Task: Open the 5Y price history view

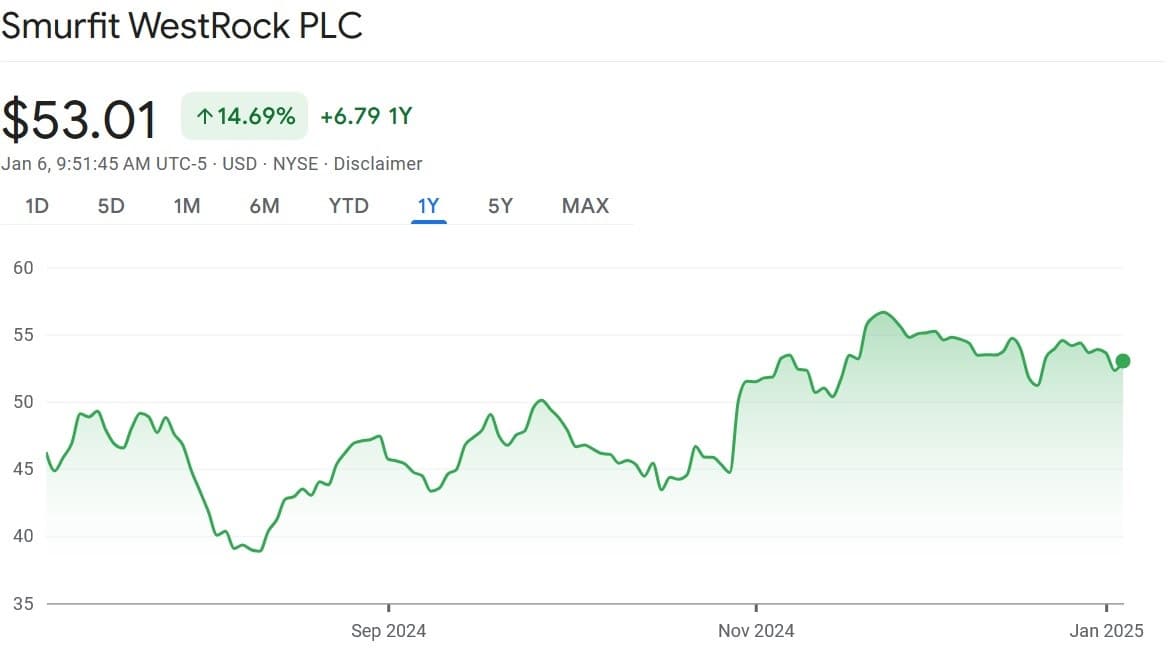Action: coord(500,205)
